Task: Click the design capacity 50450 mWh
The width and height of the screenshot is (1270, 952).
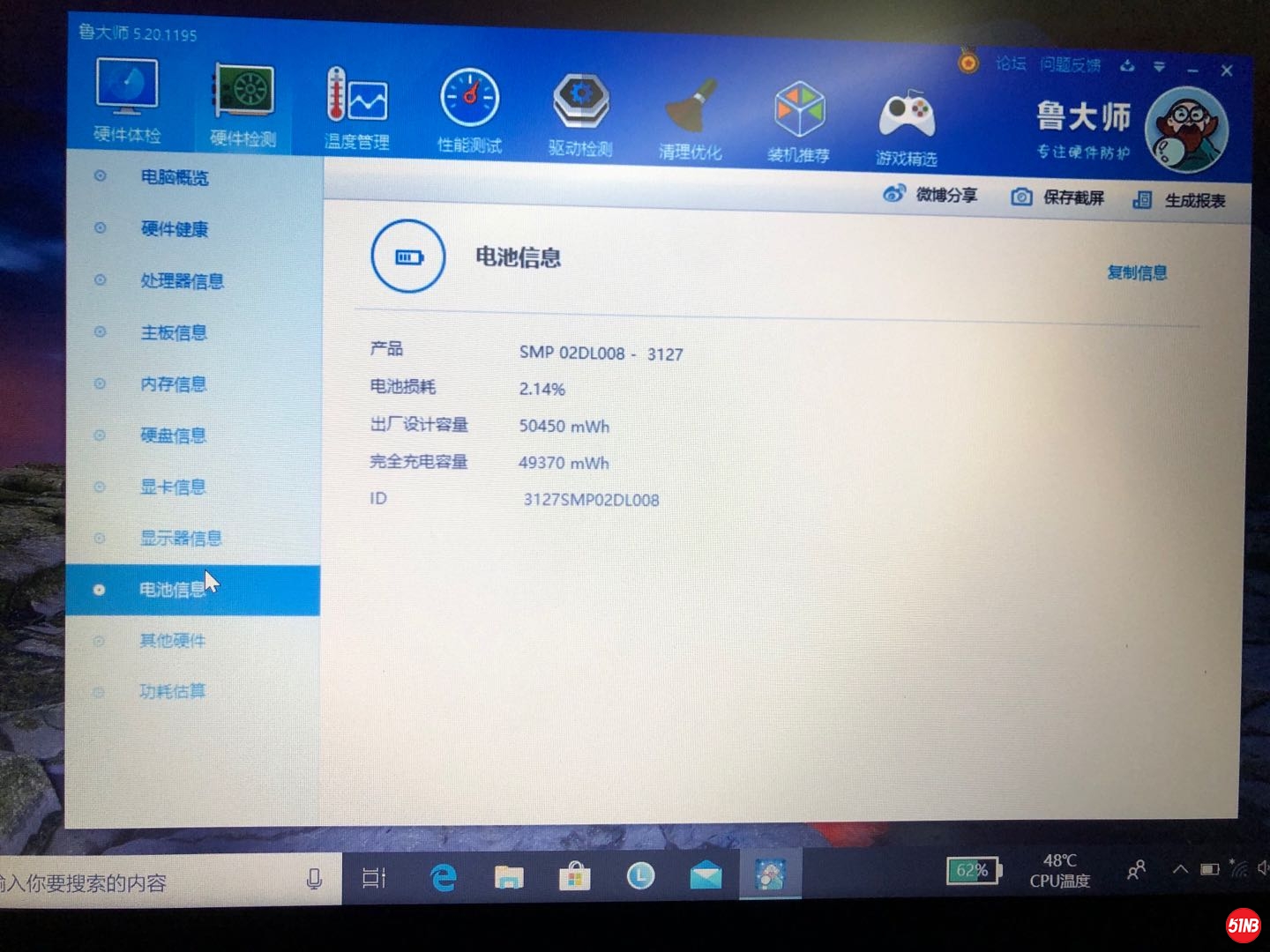Action: tap(564, 426)
